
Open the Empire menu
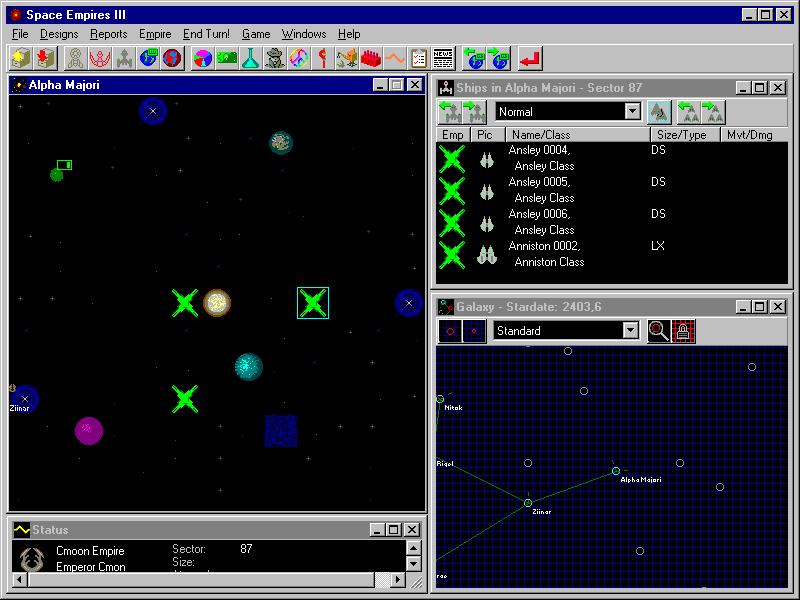click(x=155, y=34)
